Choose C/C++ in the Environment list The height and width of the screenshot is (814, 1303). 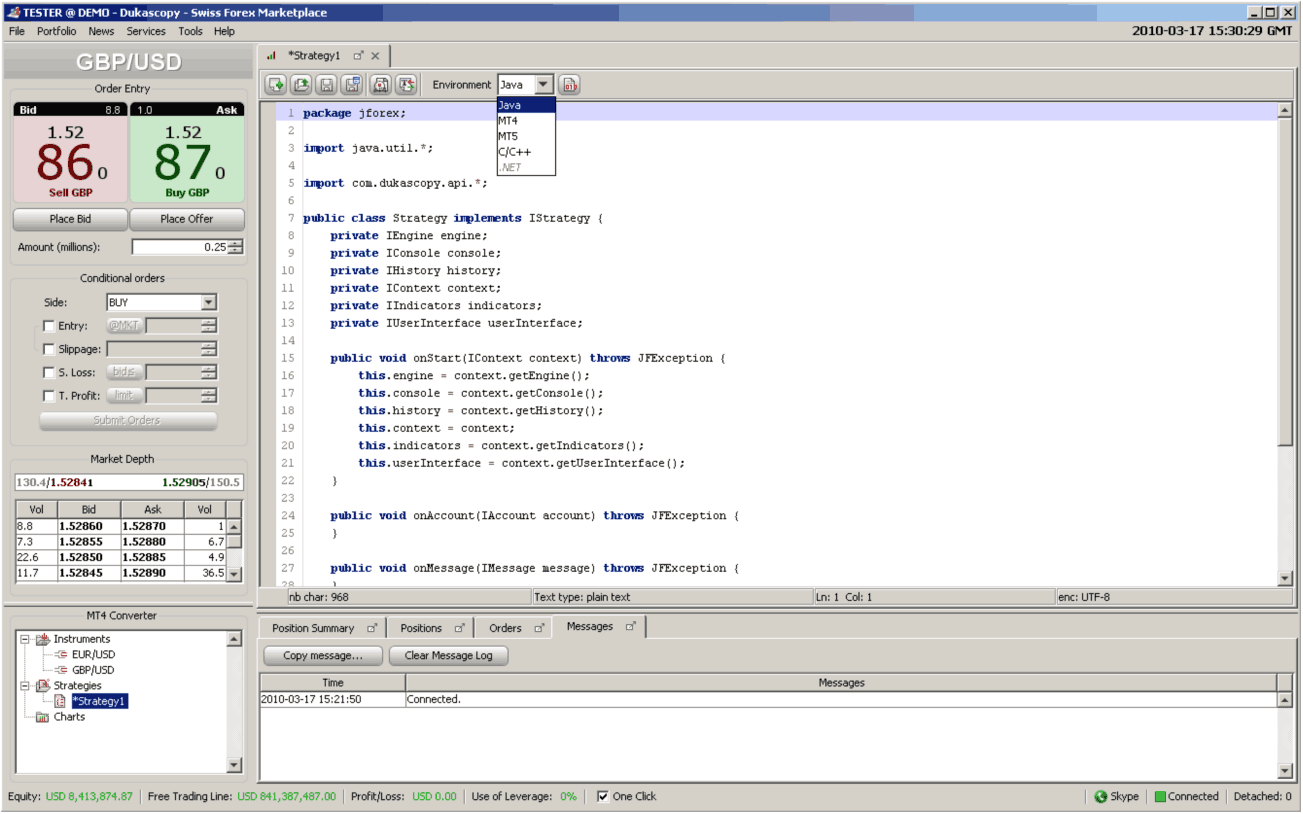526,152
